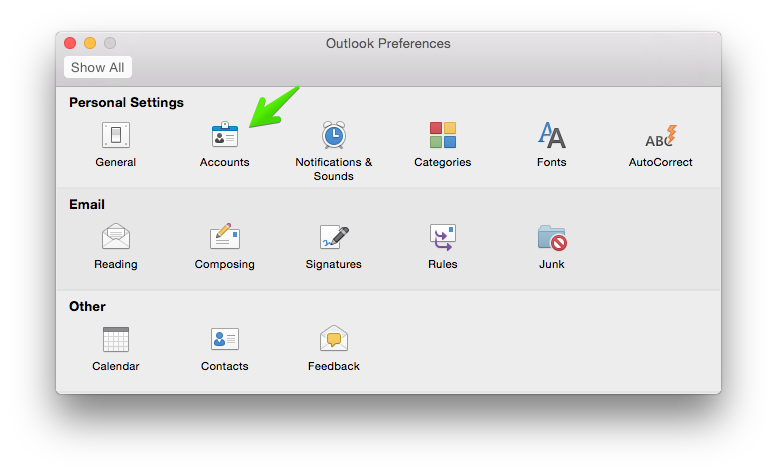Open the Reading envelope icon
Image resolution: width=777 pixels, height=474 pixels.
115,236
